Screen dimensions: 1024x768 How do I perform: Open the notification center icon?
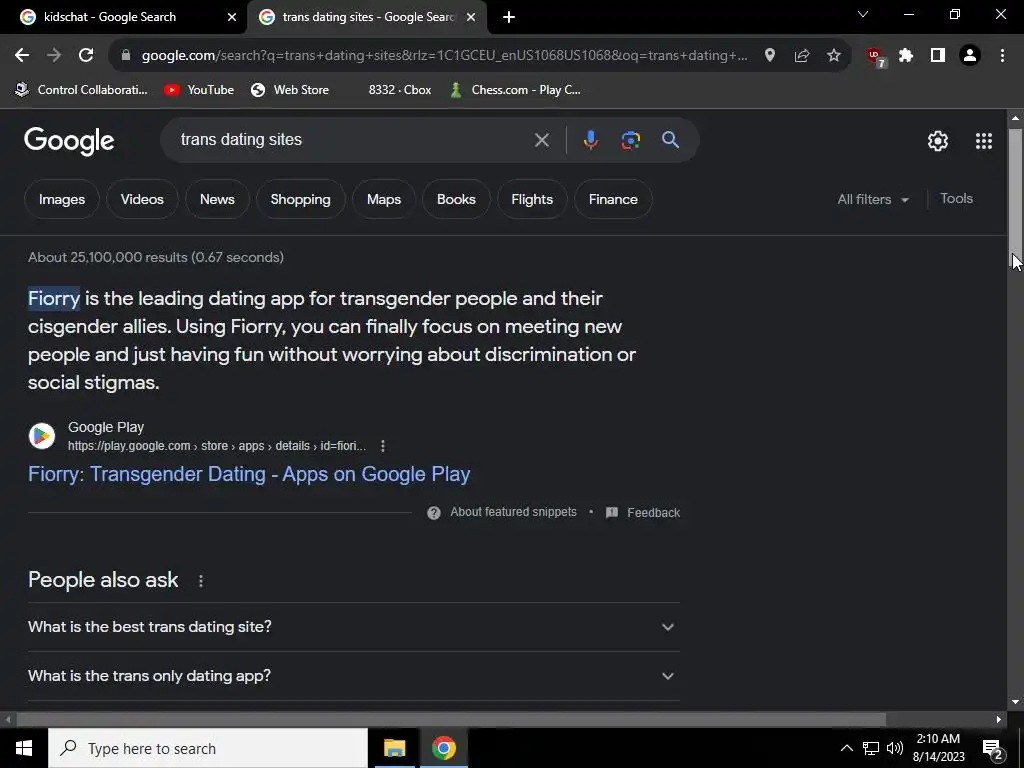click(x=993, y=749)
